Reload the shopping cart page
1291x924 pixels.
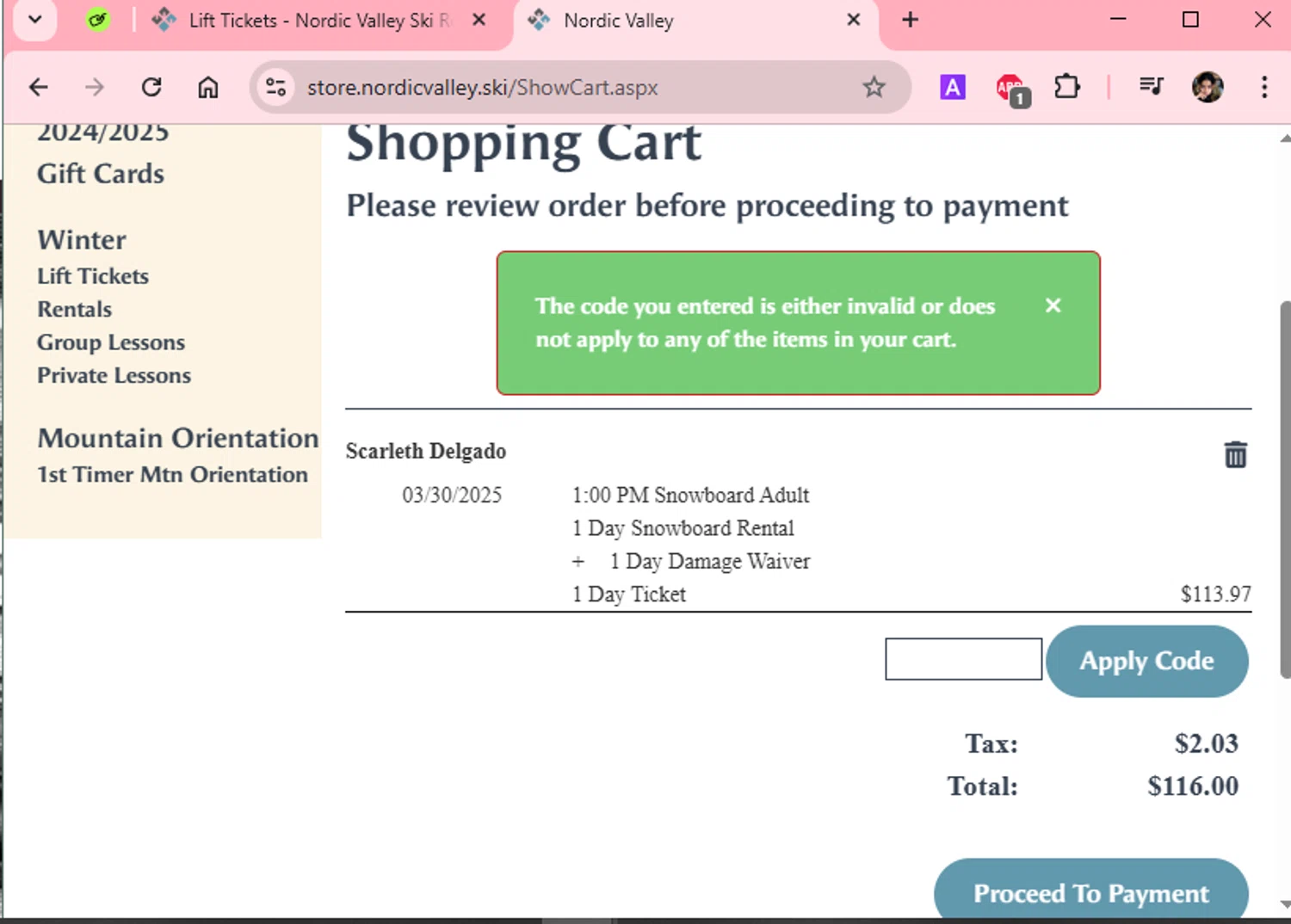tap(151, 87)
